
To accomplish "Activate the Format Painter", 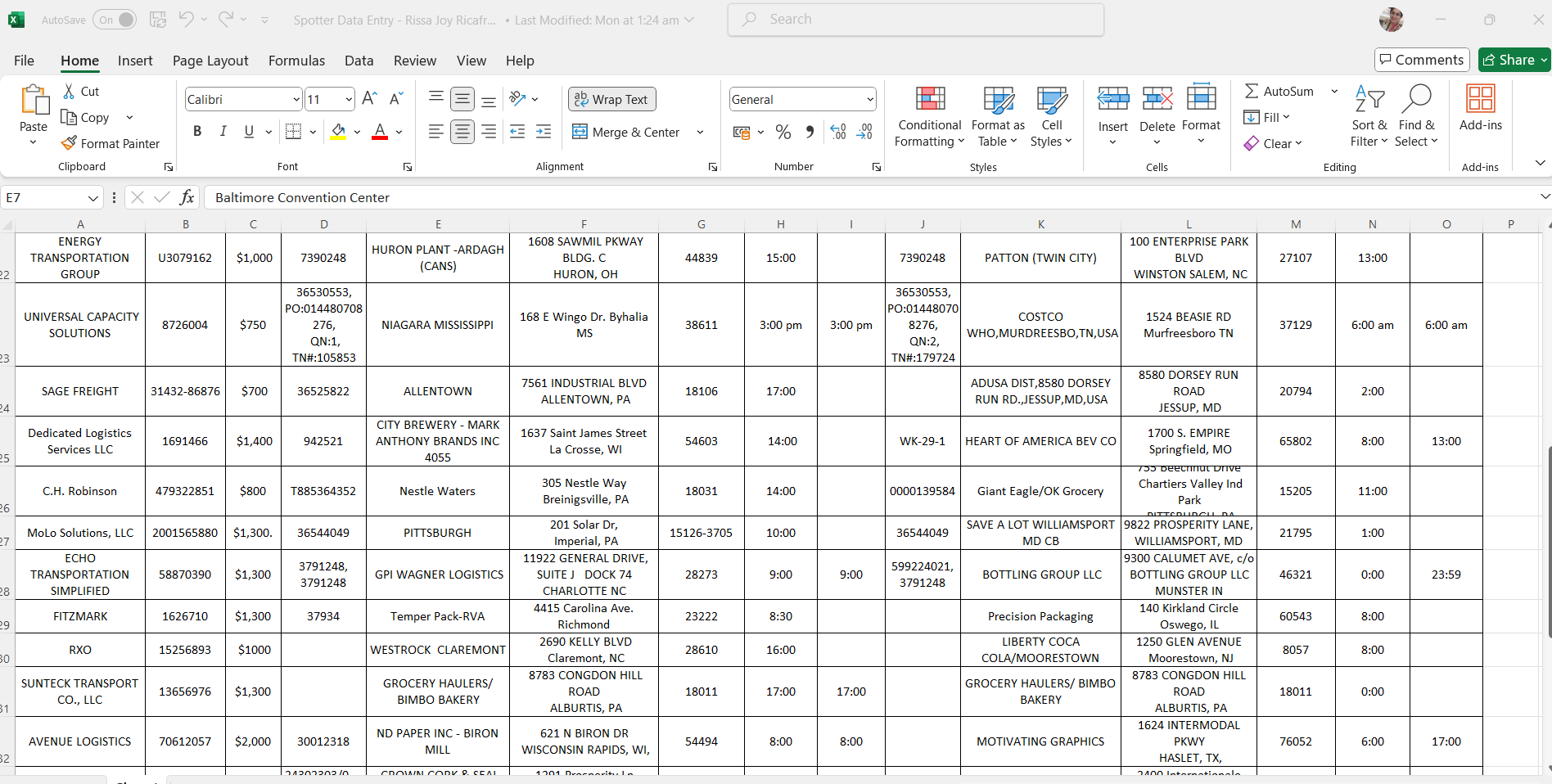I will coord(111,143).
